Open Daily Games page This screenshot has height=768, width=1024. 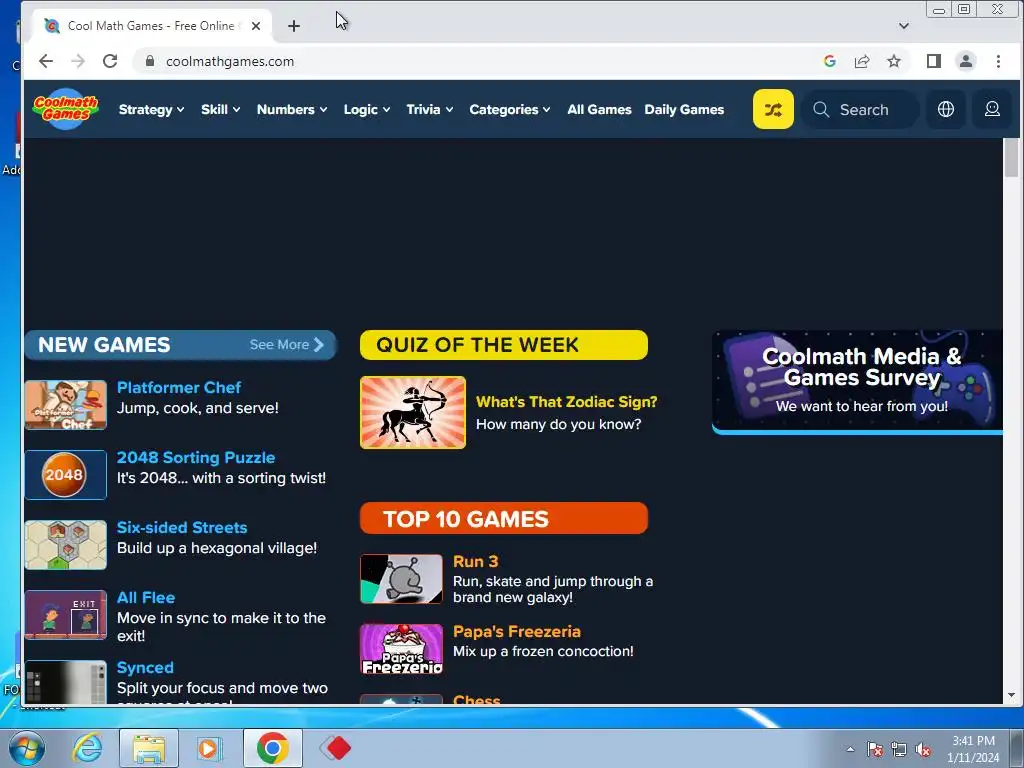coord(684,110)
